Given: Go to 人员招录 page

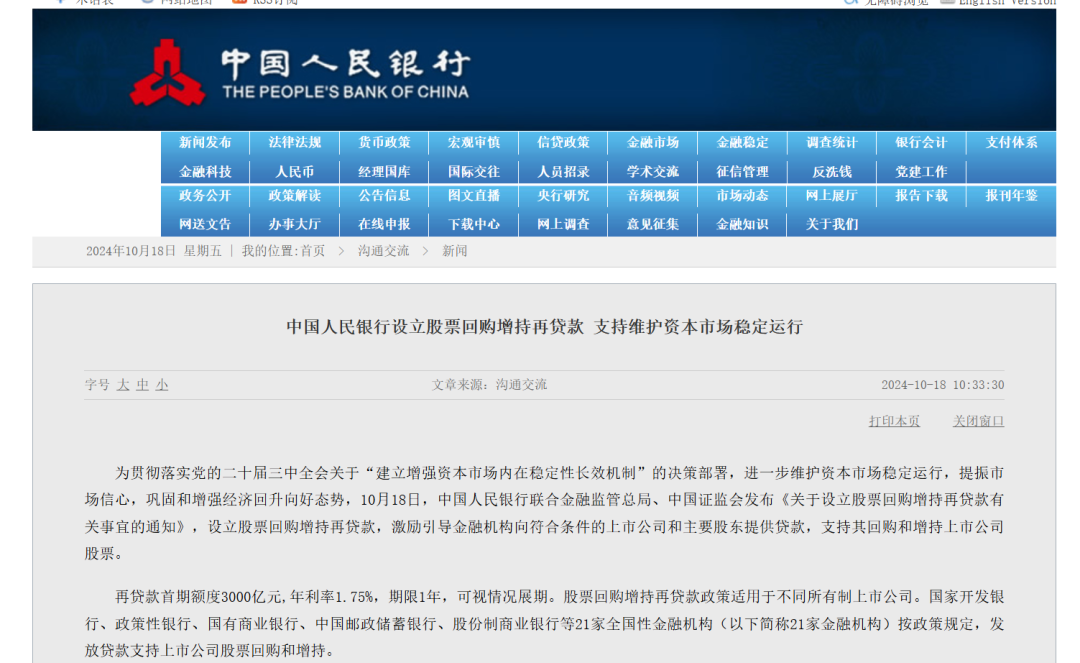Looking at the screenshot, I should [x=563, y=171].
